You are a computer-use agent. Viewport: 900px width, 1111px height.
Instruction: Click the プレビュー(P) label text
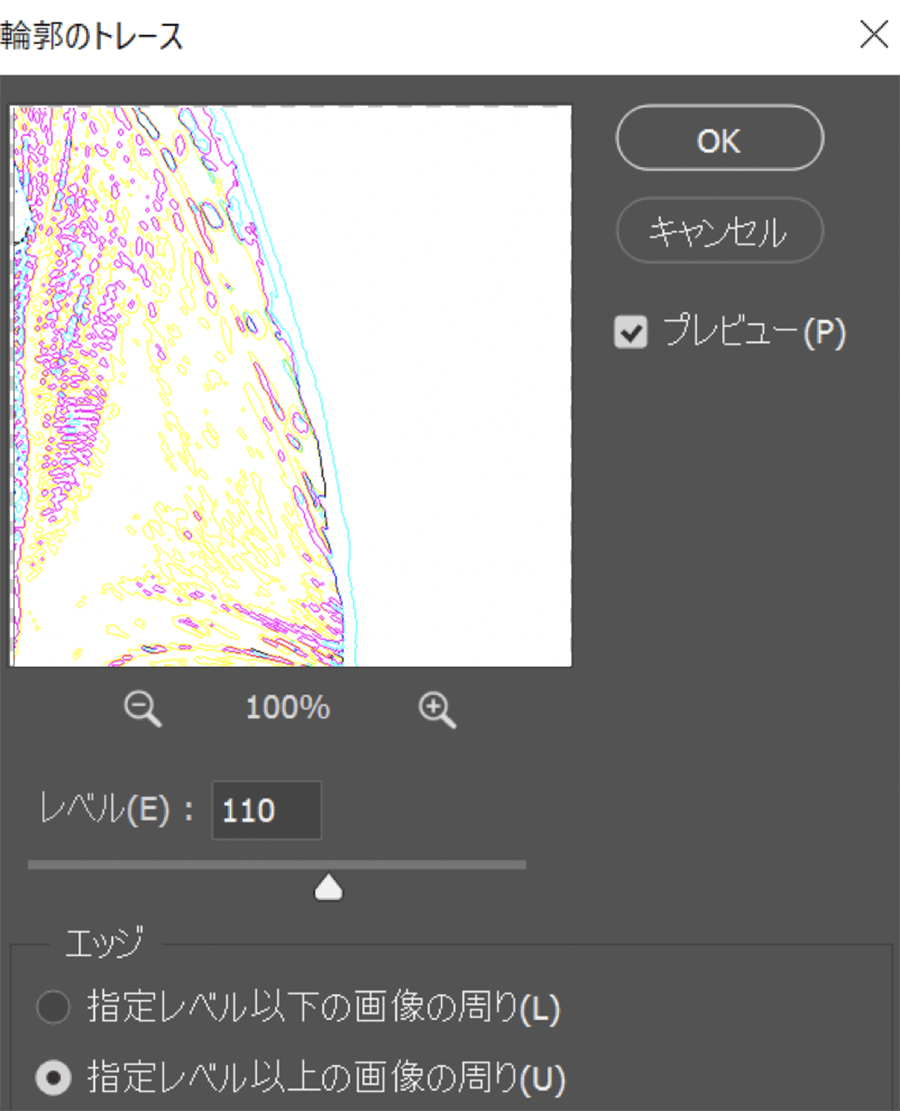click(754, 332)
